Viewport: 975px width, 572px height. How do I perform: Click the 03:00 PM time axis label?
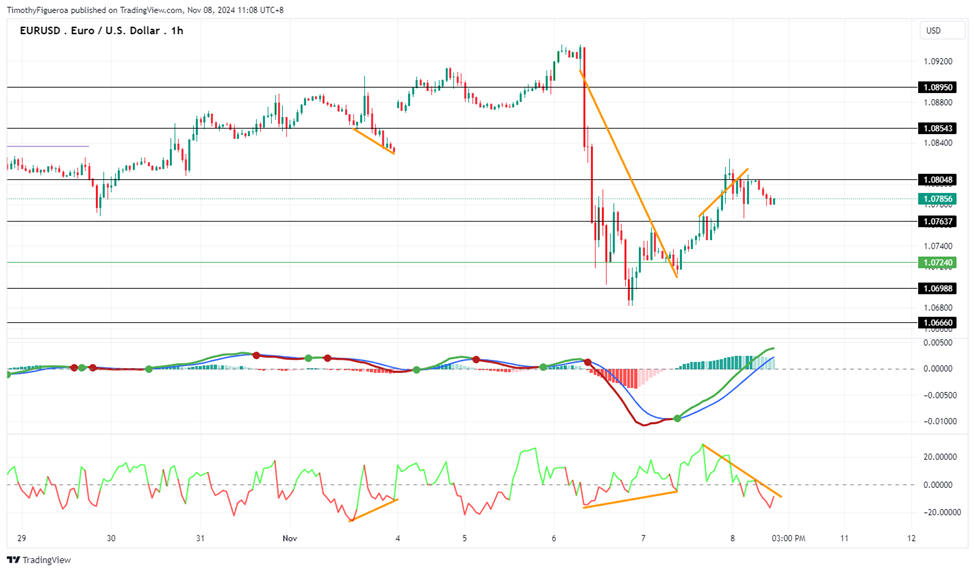789,538
